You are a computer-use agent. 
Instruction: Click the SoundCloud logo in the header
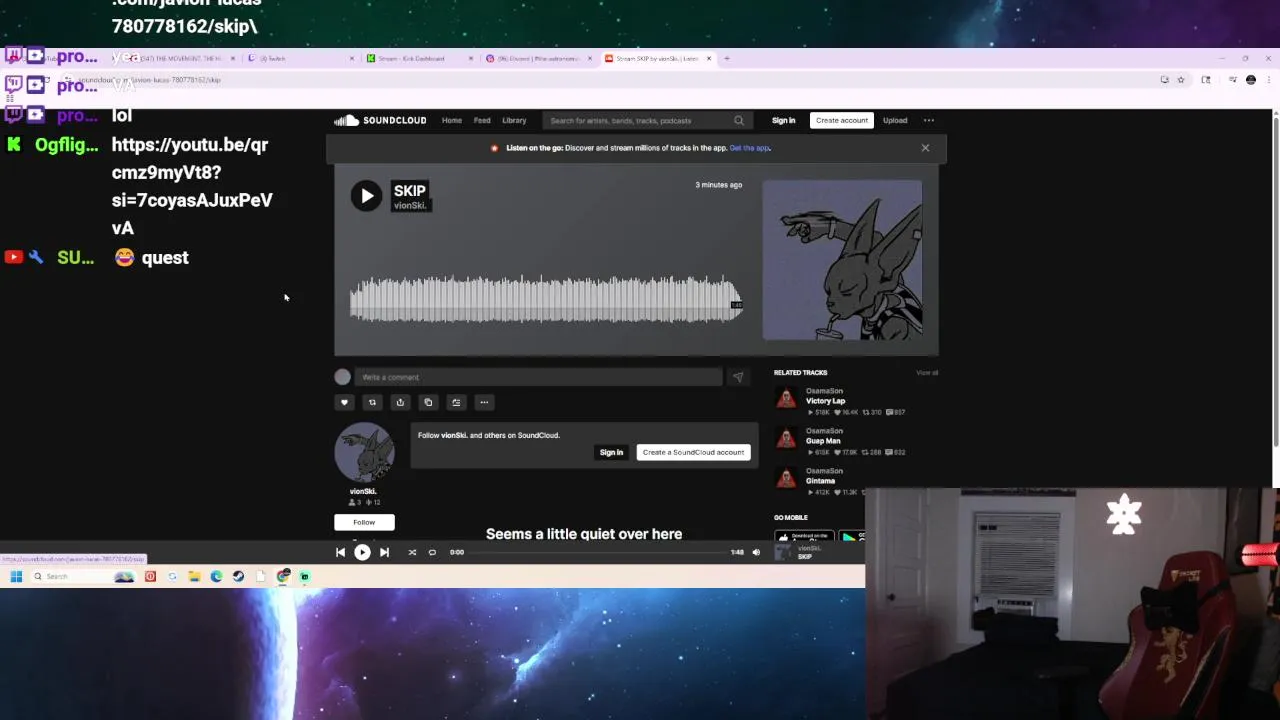tap(381, 120)
